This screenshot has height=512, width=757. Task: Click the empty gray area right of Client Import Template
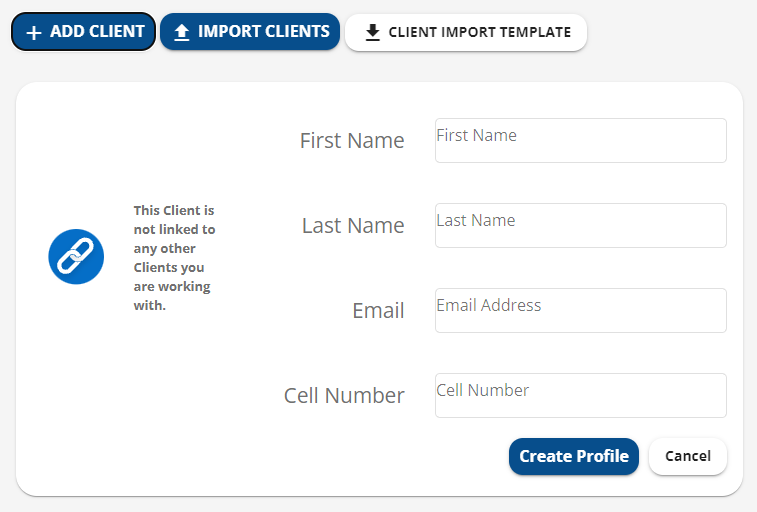coord(671,32)
